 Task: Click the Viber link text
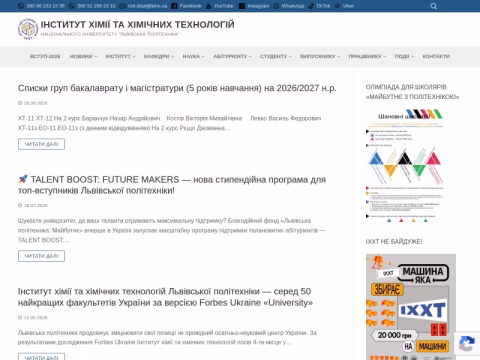click(x=348, y=6)
